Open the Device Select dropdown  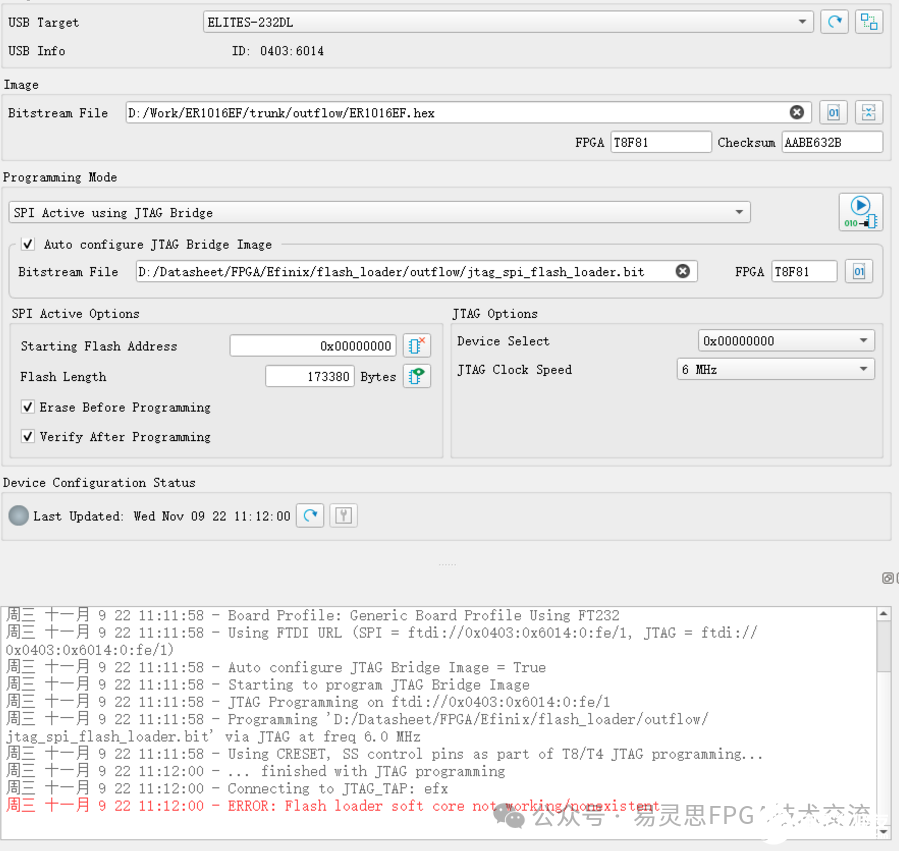coord(785,341)
